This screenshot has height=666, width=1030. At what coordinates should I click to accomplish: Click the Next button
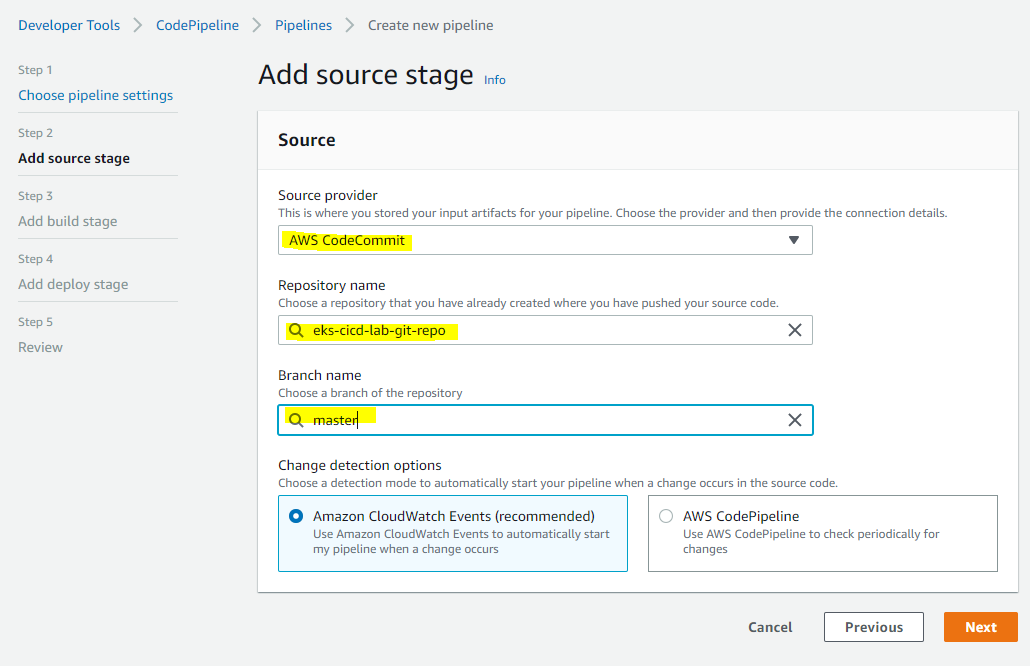pos(981,627)
